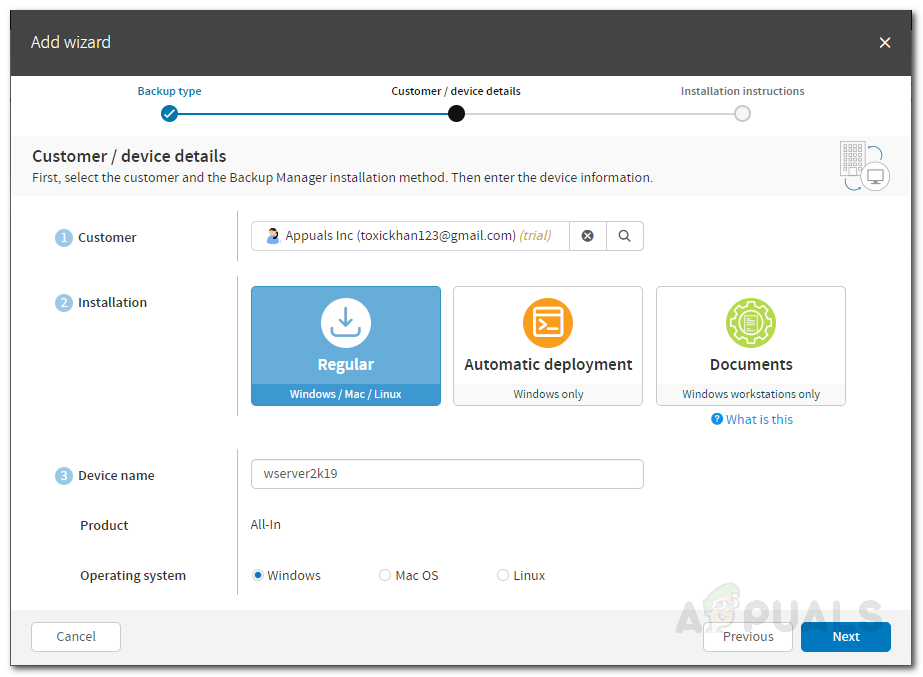Click the Customer / device details heading
923x677 pixels.
pos(129,156)
